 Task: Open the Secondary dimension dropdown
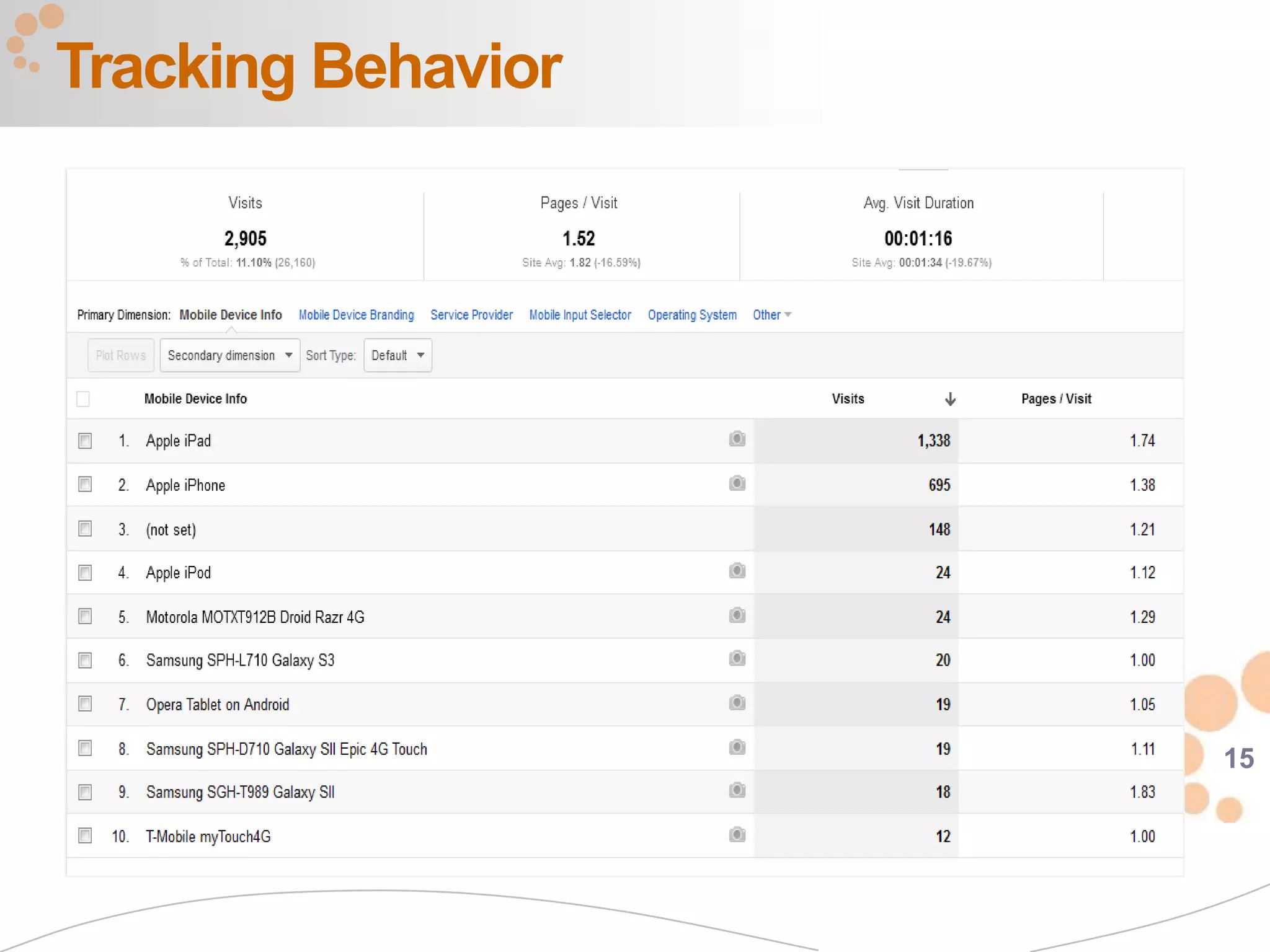pyautogui.click(x=230, y=355)
